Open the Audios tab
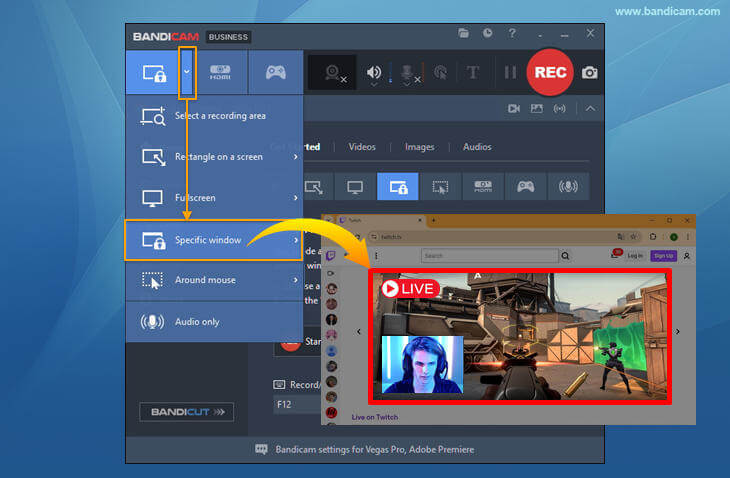Image resolution: width=730 pixels, height=478 pixels. [x=477, y=147]
